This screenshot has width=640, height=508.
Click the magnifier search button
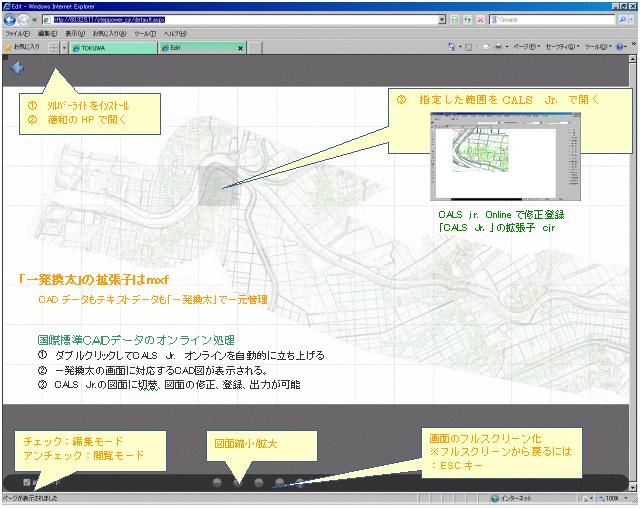(622, 20)
